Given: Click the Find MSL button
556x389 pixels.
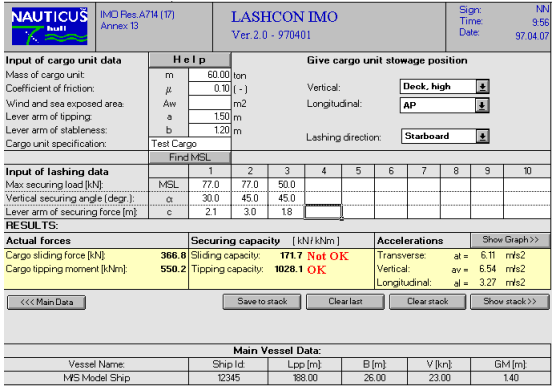Looking at the screenshot, I should (190, 157).
